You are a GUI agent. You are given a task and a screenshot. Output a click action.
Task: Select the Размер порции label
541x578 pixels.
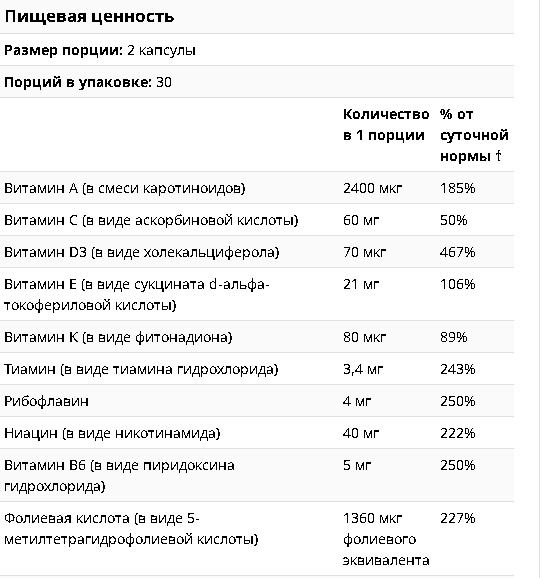(x=63, y=50)
